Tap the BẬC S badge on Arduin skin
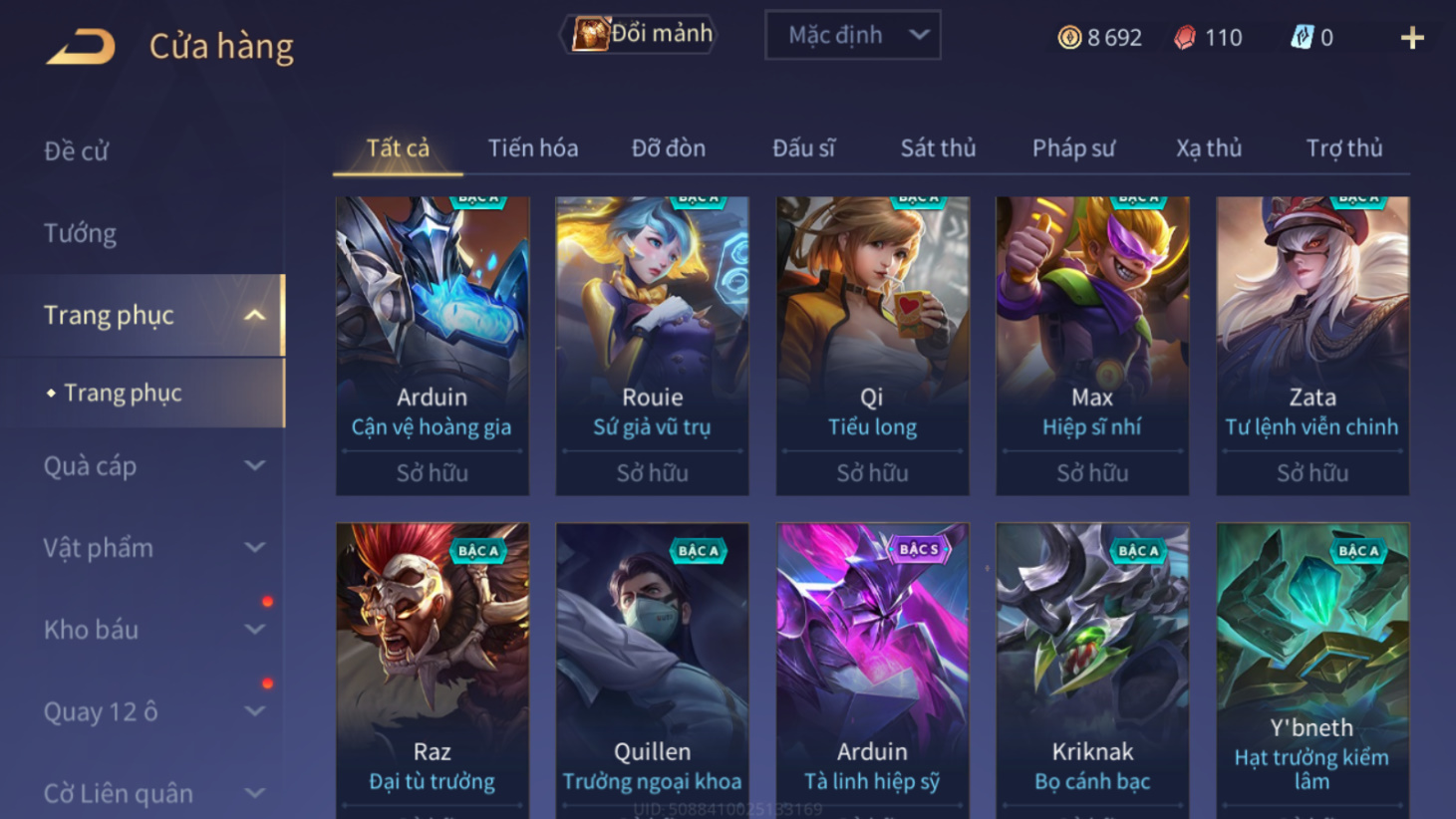This screenshot has width=1456, height=819. [918, 549]
